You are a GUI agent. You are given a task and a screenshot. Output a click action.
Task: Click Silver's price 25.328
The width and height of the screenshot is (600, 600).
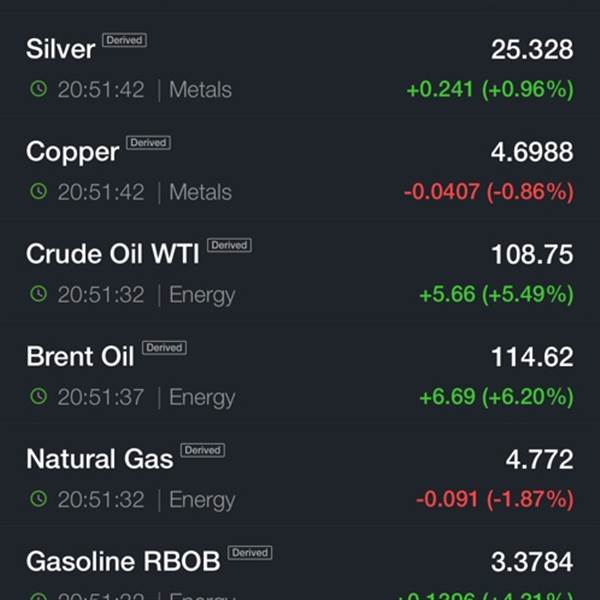coord(532,49)
